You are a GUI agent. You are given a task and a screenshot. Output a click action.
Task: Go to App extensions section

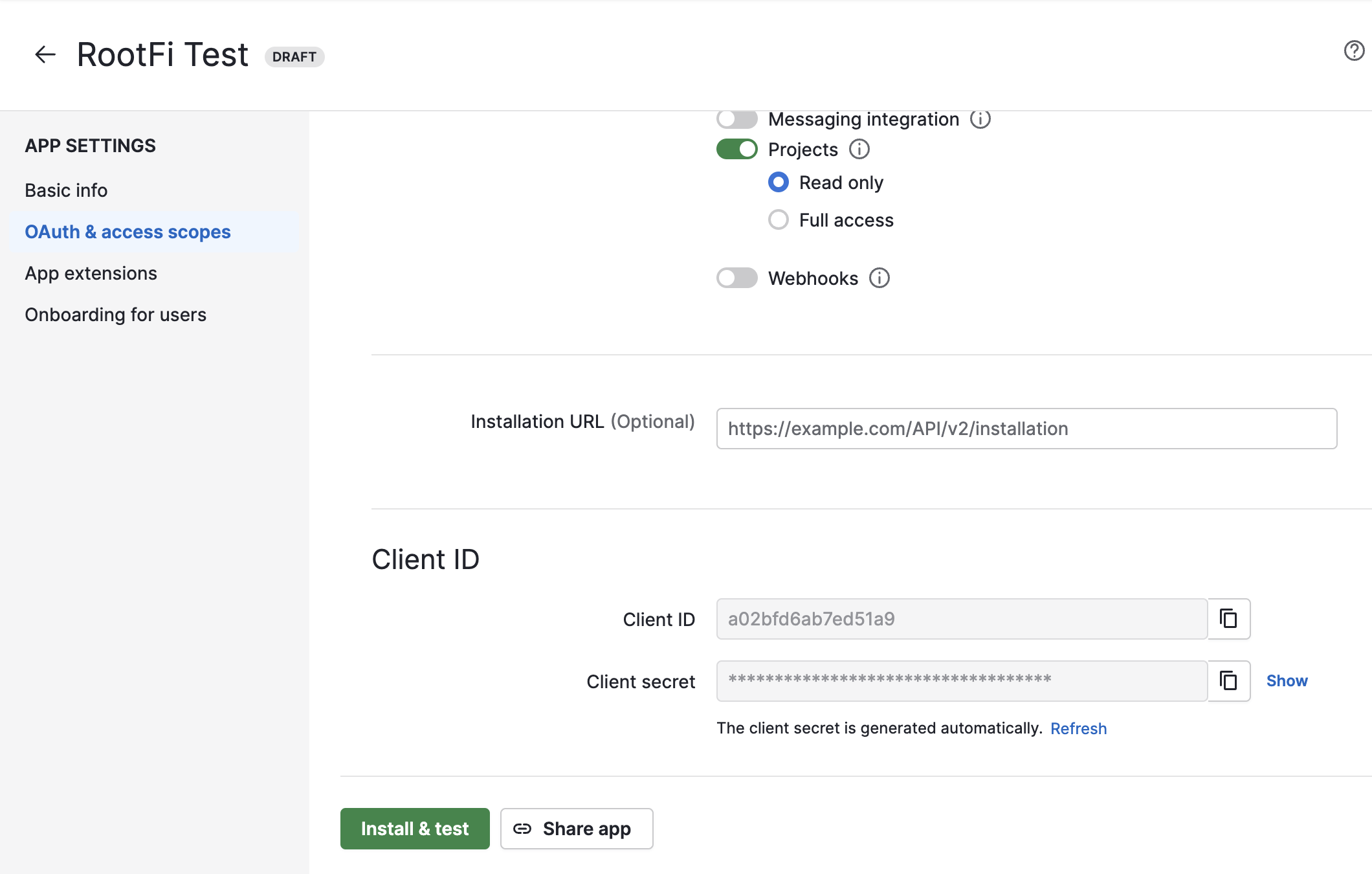click(x=91, y=273)
